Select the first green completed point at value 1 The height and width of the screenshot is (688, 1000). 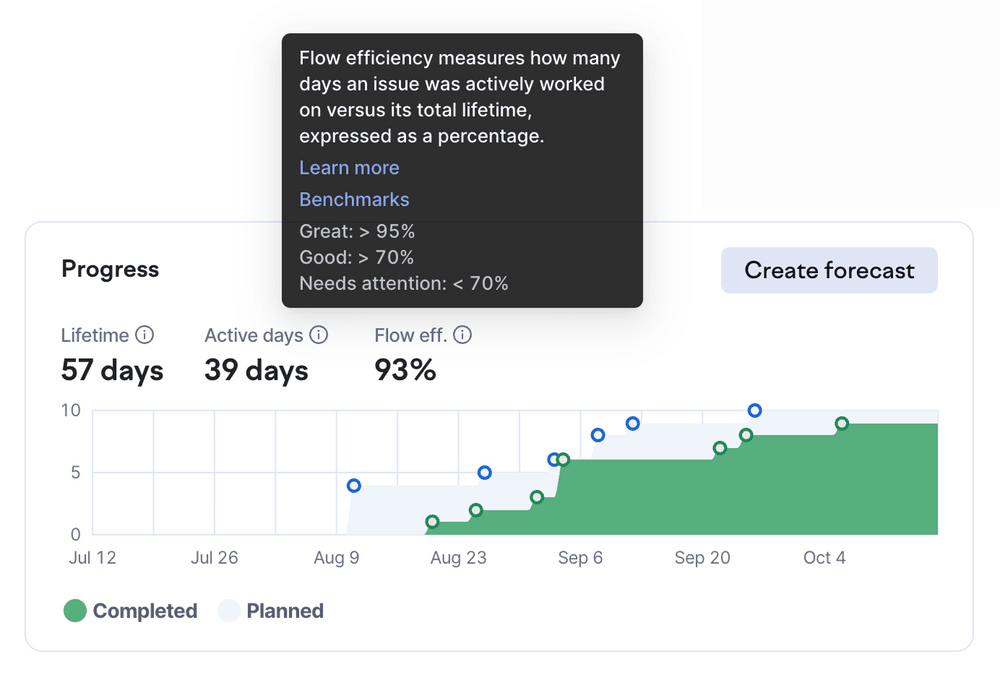tap(432, 522)
